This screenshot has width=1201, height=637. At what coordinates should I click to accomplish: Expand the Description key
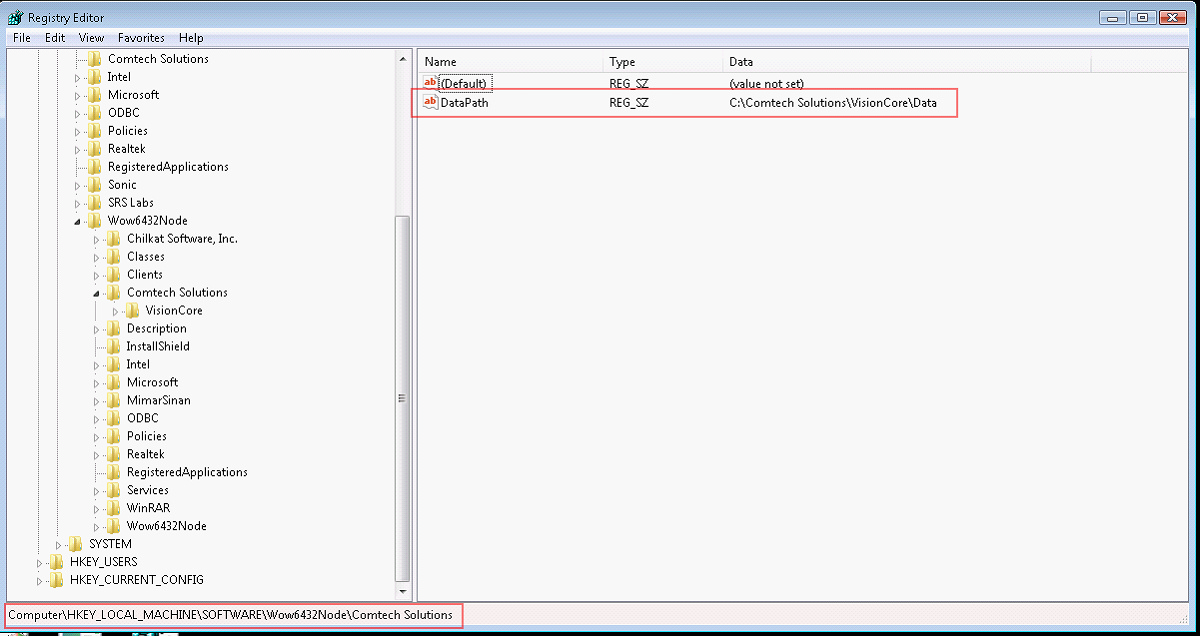click(x=98, y=329)
